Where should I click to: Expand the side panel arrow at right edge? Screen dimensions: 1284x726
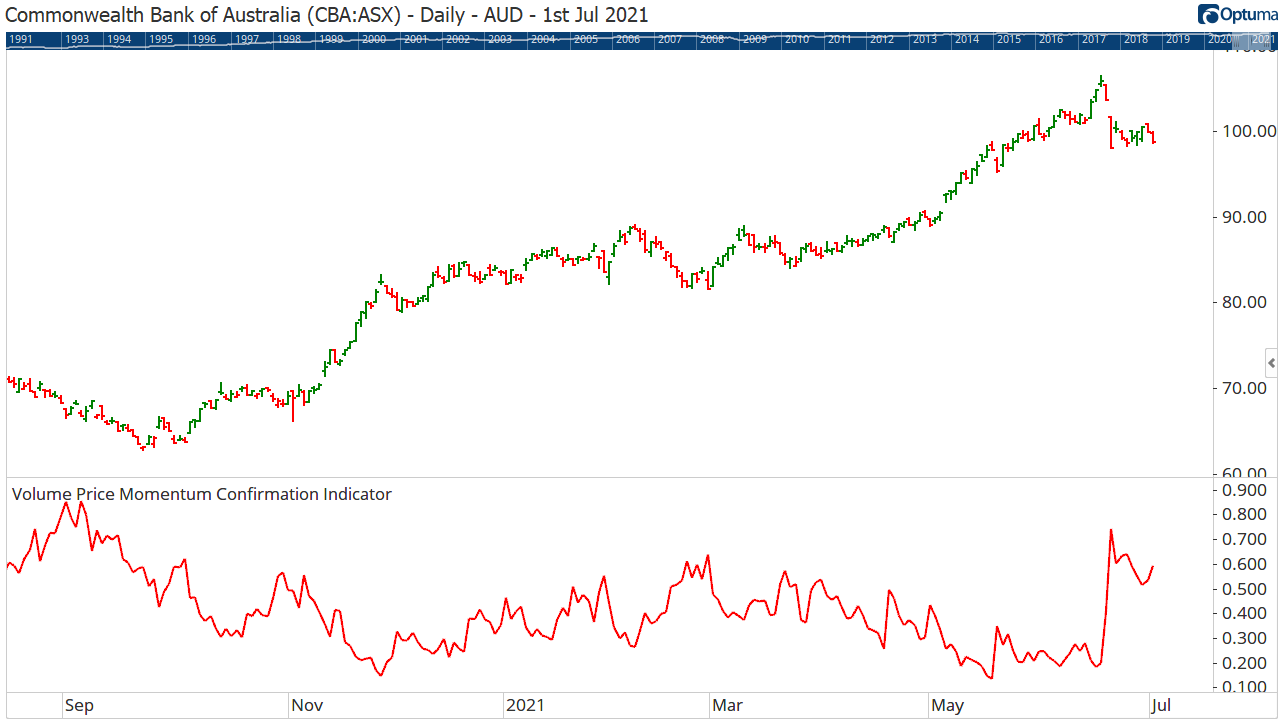coord(1271,362)
